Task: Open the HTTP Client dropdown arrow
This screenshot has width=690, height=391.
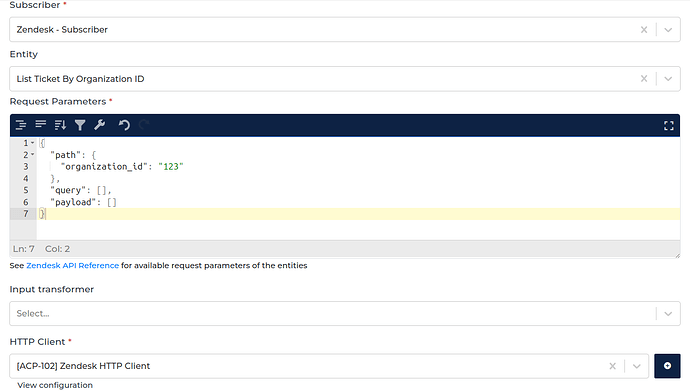Action: pos(636,366)
